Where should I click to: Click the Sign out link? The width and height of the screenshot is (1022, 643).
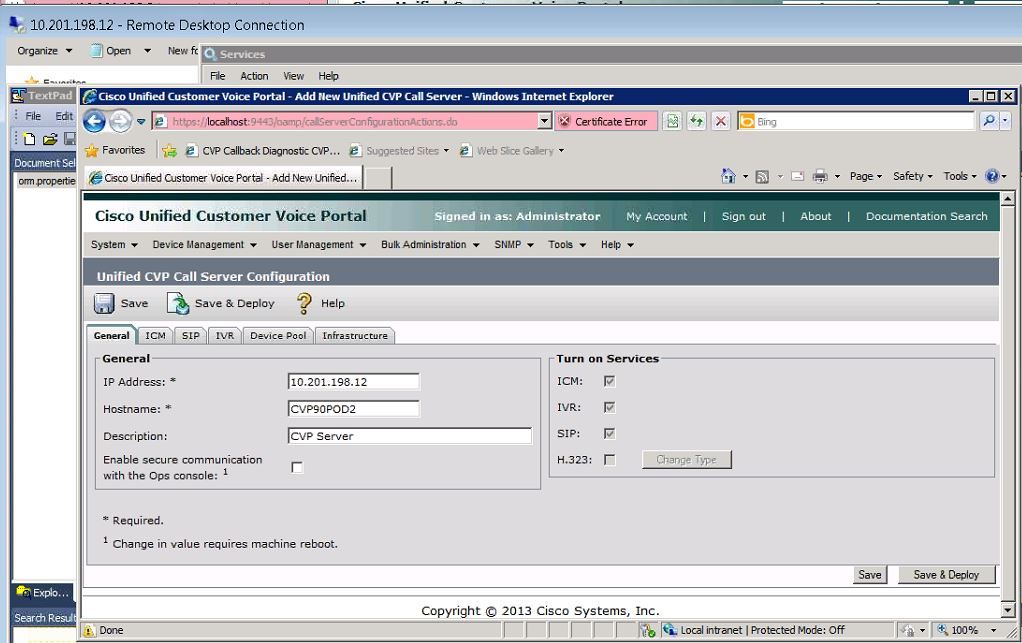tap(743, 216)
